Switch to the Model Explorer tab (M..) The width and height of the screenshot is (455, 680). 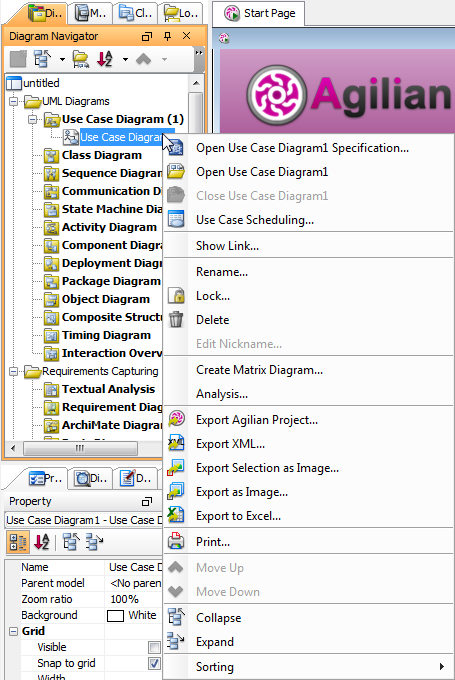point(90,13)
